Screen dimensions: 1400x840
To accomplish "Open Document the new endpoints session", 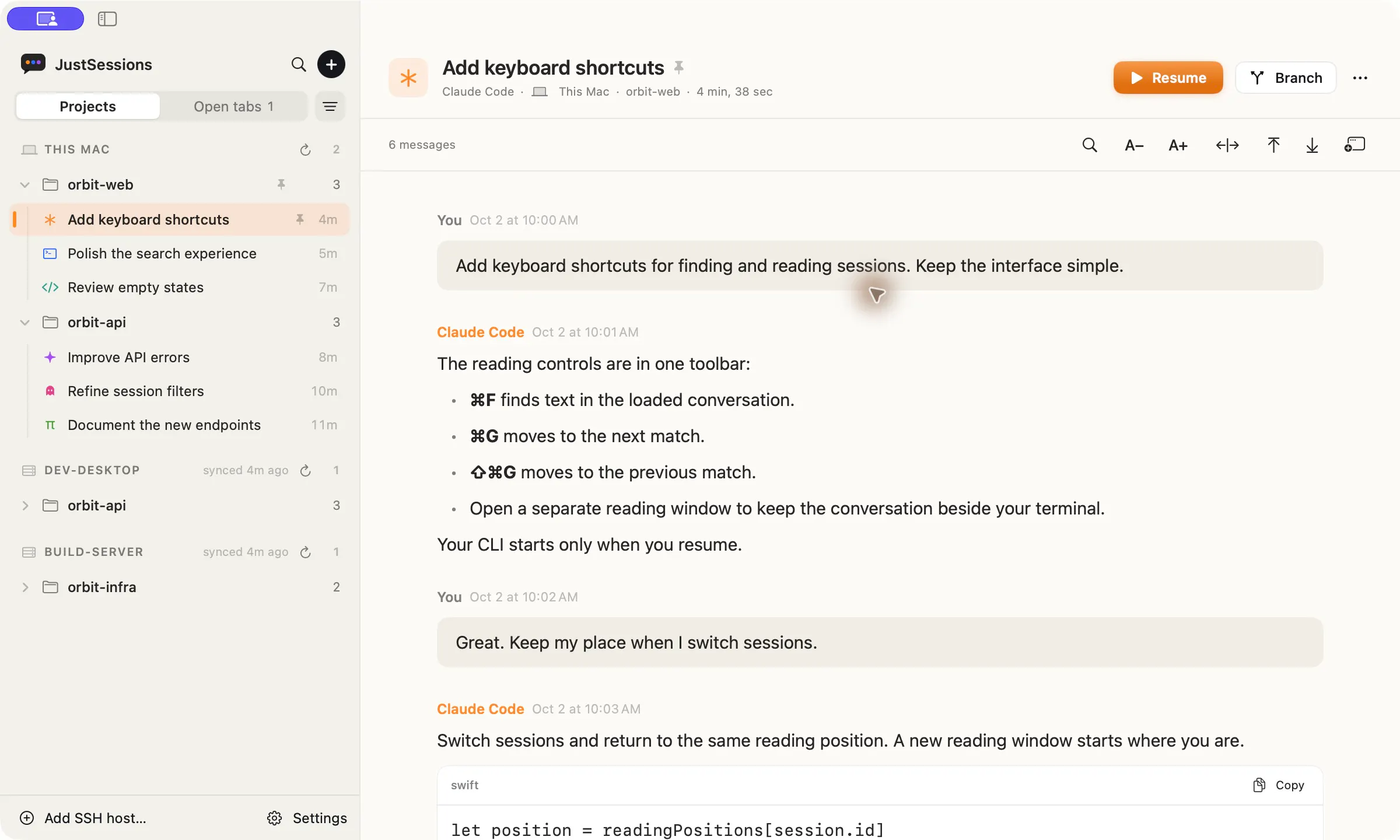I will tap(180, 425).
